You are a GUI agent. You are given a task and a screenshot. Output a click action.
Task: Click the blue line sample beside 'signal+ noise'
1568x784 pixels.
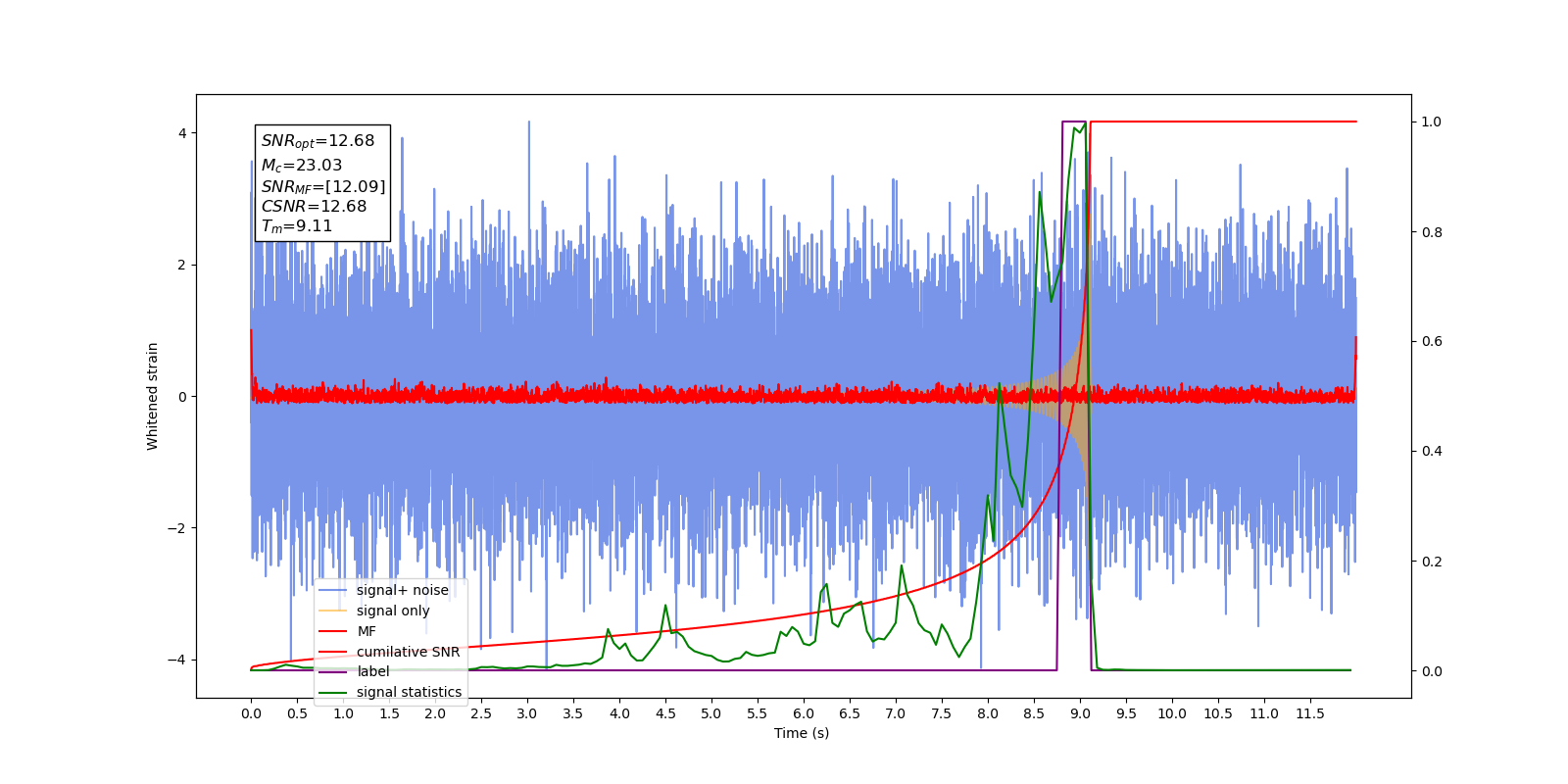coord(333,590)
